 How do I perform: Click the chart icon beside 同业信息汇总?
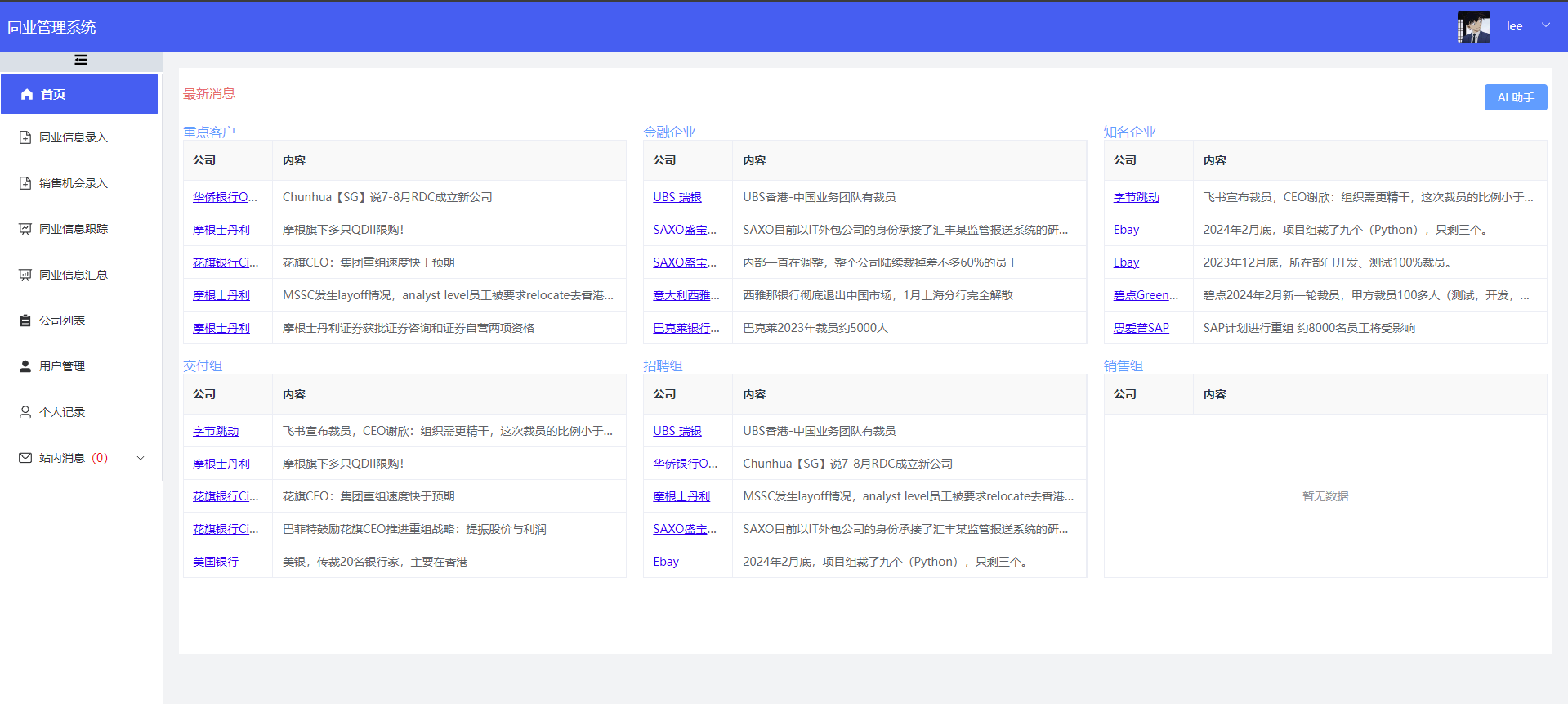point(25,275)
